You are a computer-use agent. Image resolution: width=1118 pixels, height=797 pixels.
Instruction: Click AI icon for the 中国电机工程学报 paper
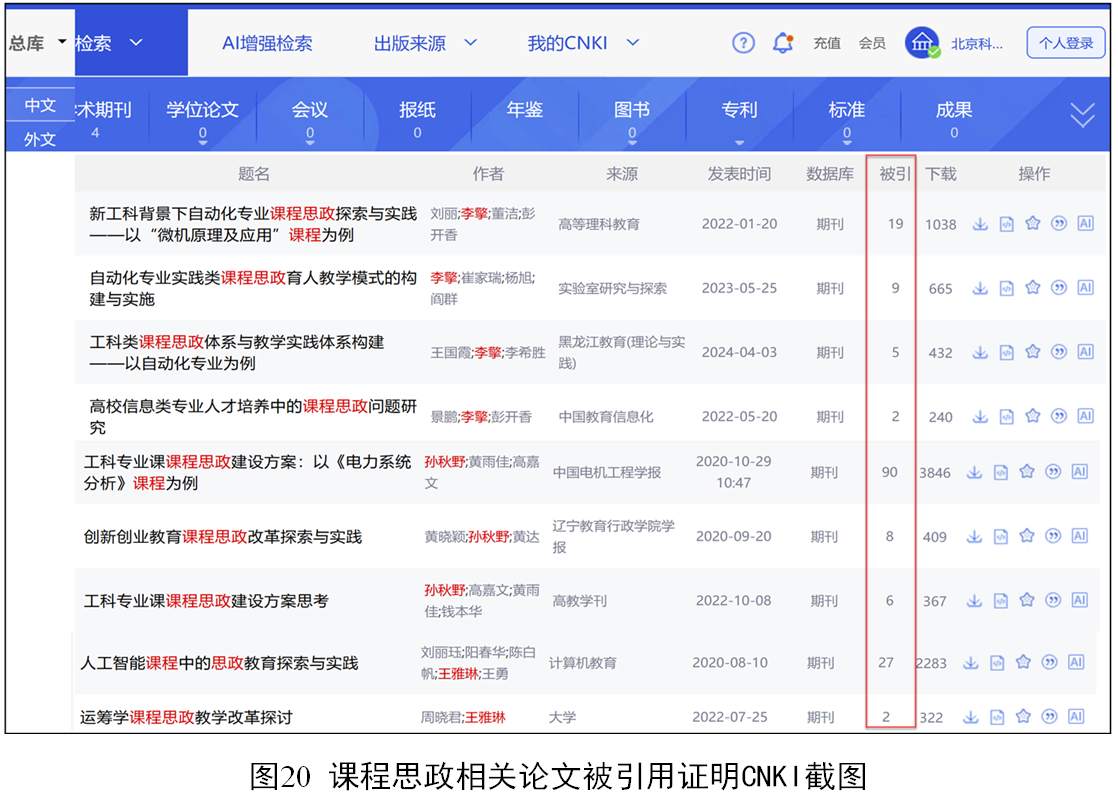point(1079,472)
